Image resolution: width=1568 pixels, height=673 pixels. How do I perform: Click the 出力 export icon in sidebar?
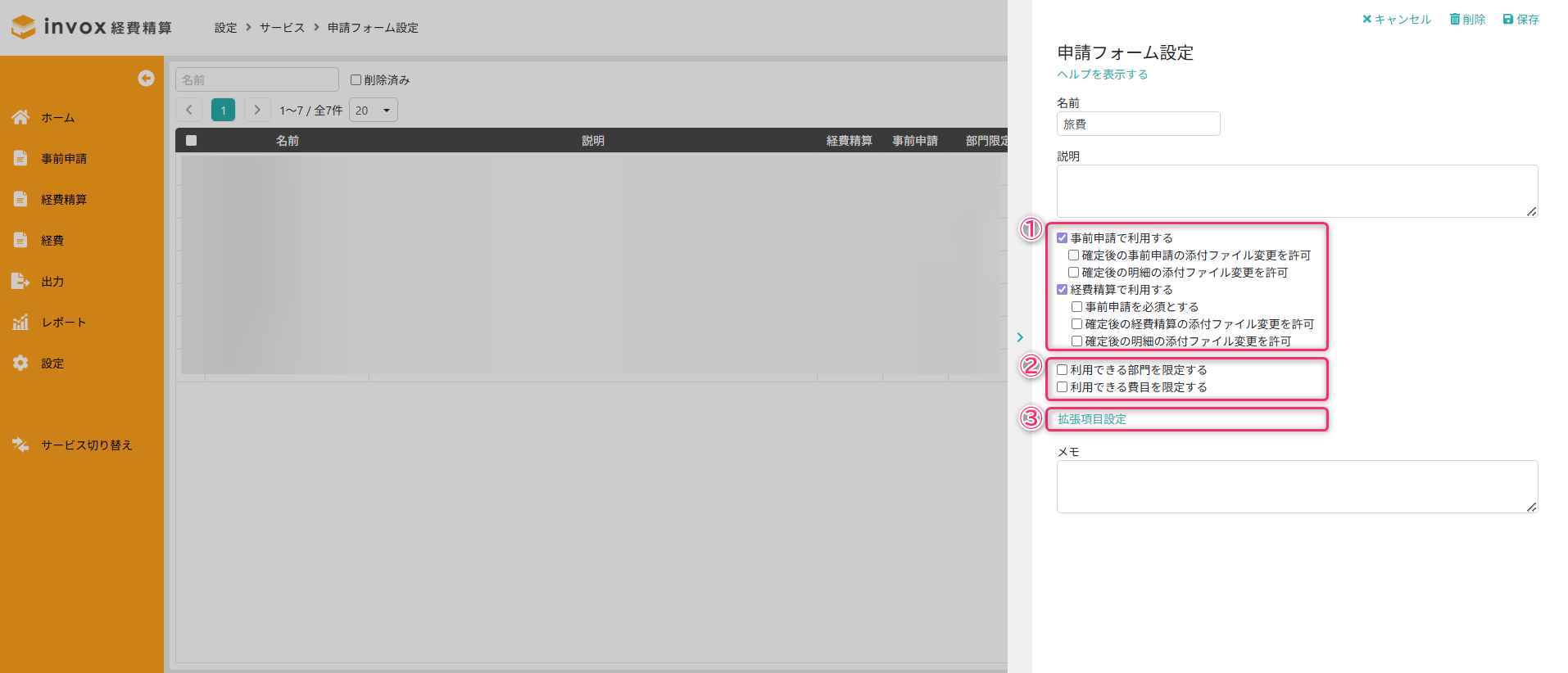[x=20, y=281]
